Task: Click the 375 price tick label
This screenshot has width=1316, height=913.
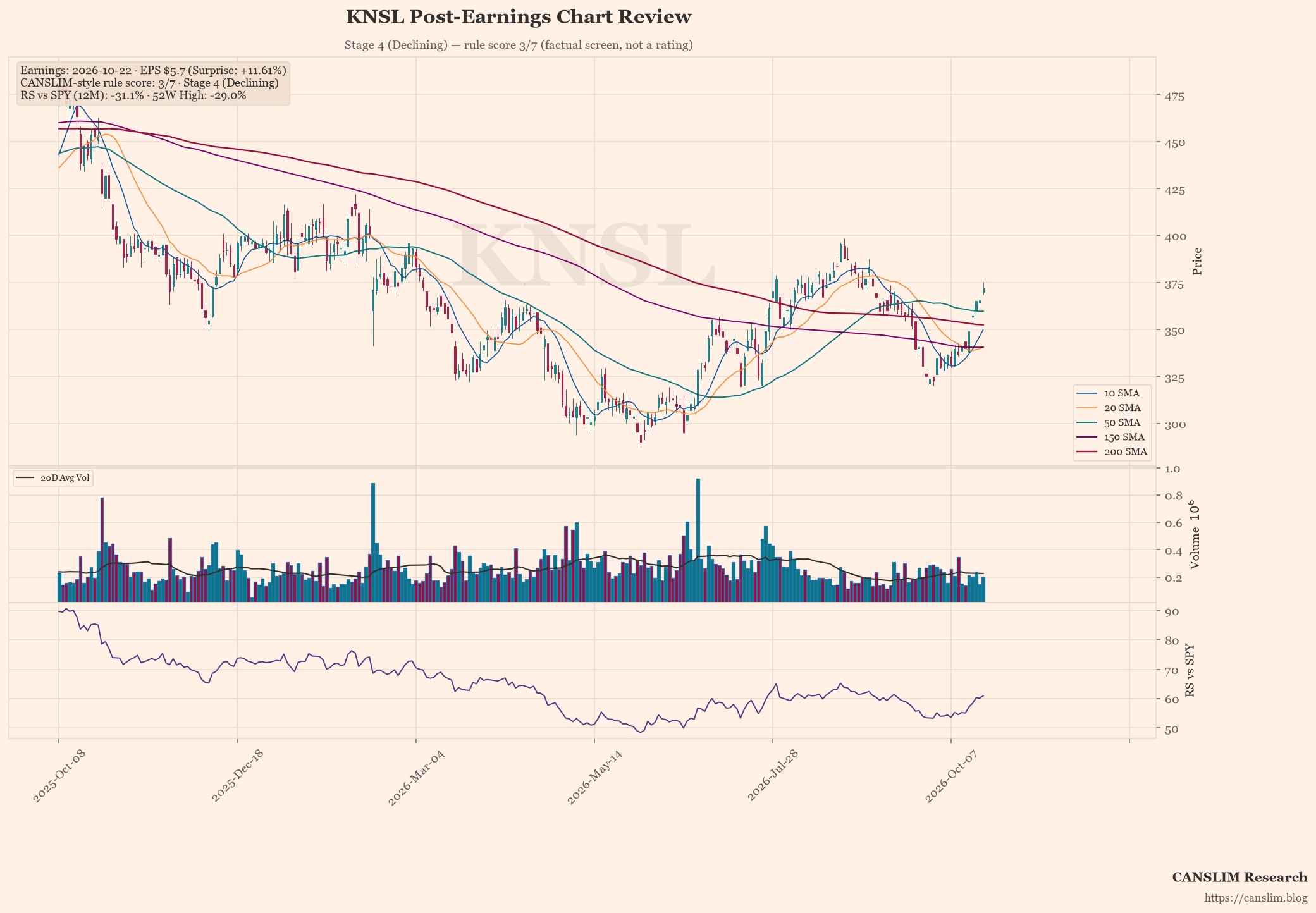Action: (1174, 284)
